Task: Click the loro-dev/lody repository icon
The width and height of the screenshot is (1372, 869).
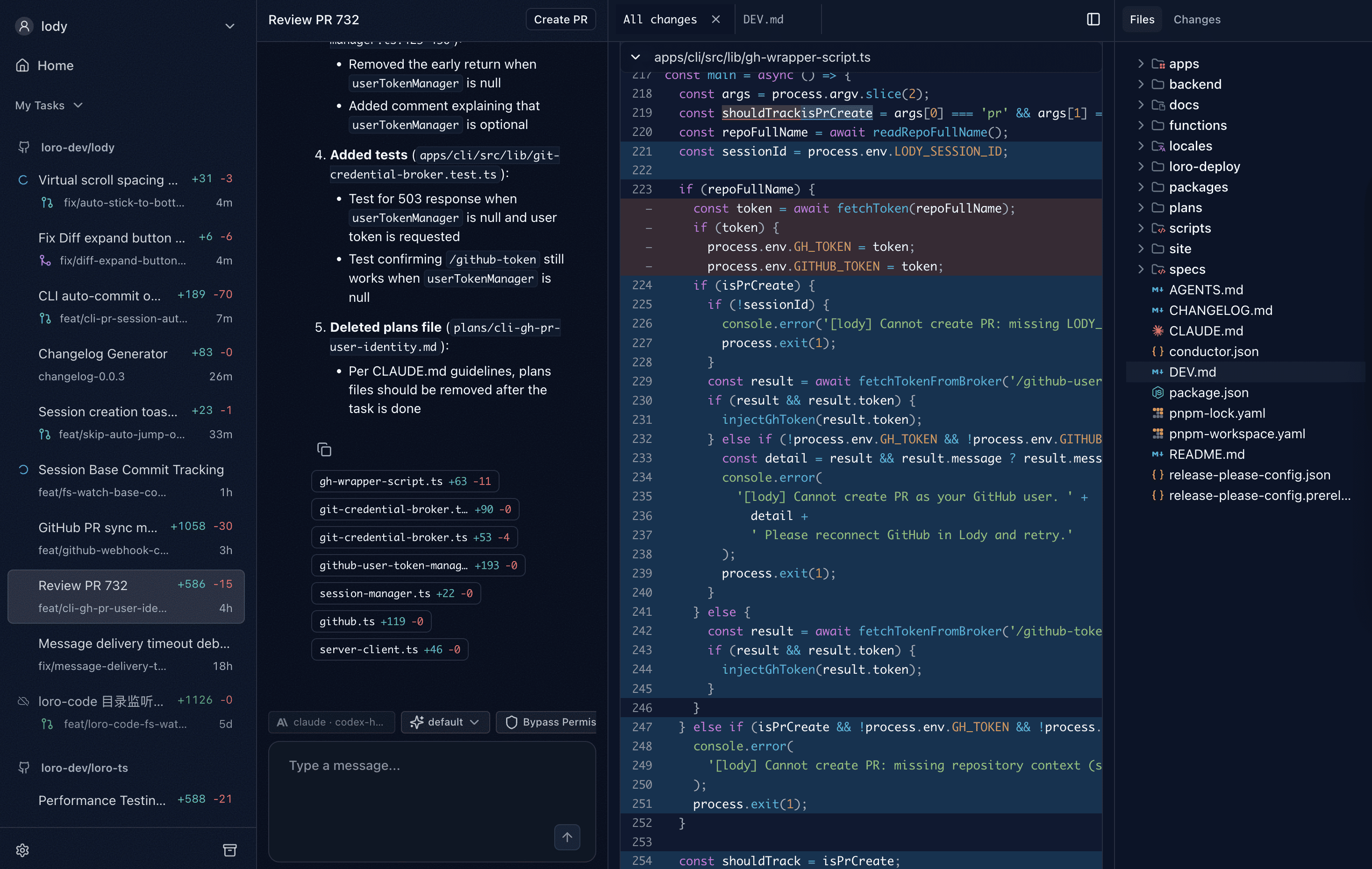Action: tap(24, 148)
